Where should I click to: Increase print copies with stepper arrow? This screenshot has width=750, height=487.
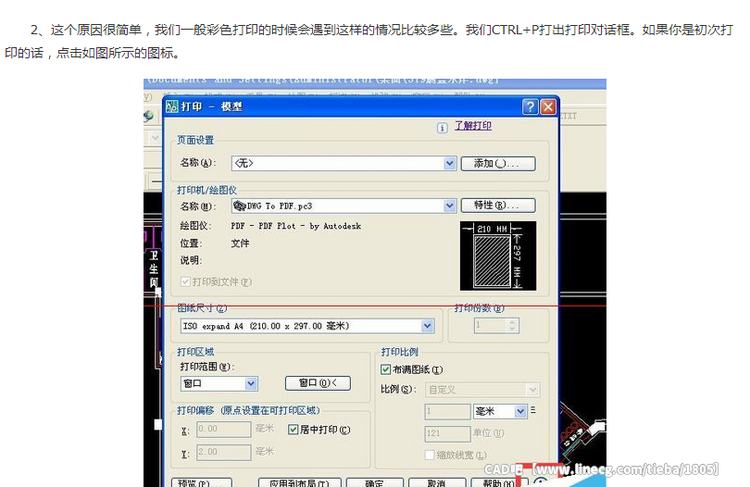[512, 322]
